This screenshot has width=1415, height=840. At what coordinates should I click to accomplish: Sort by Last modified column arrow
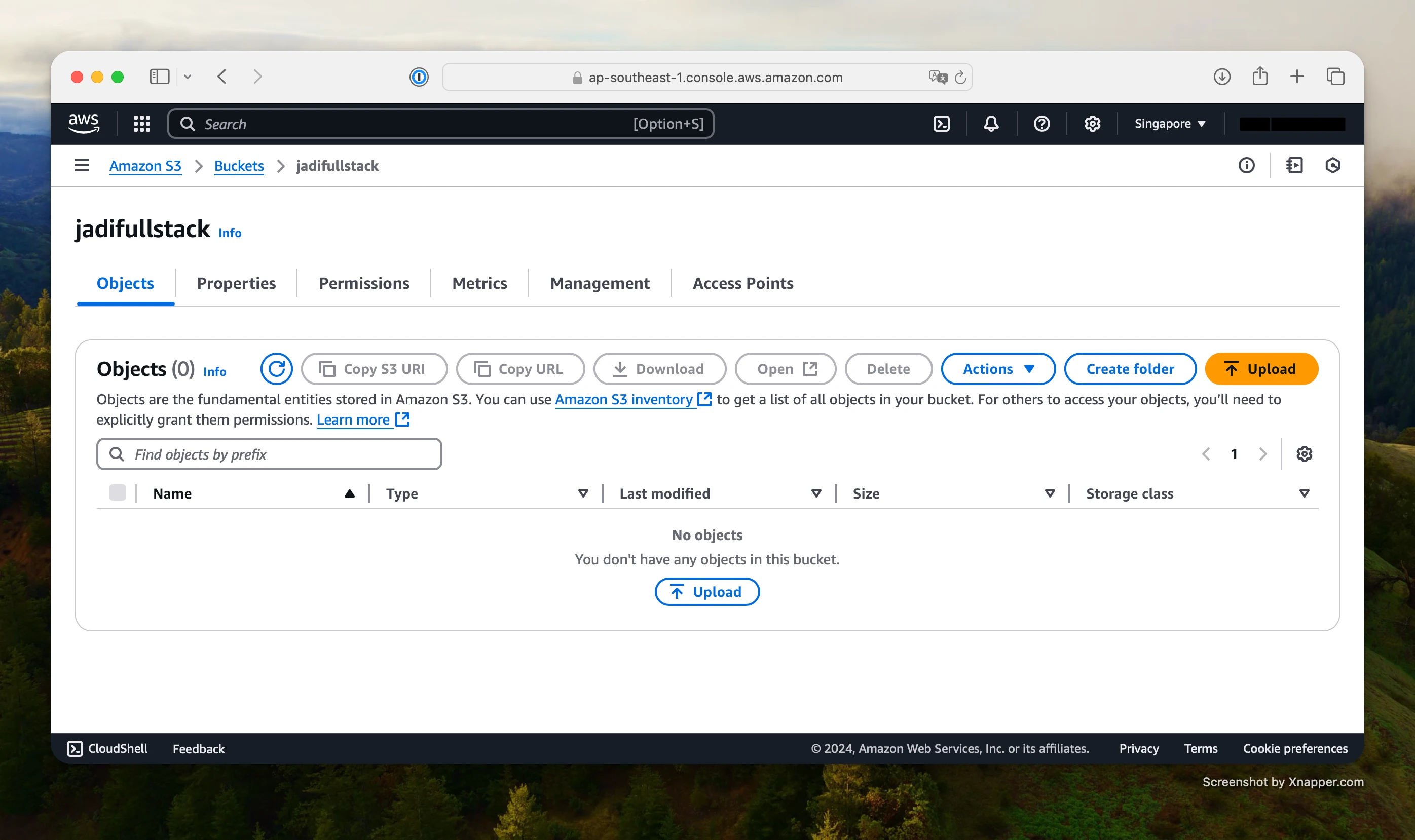click(x=816, y=493)
